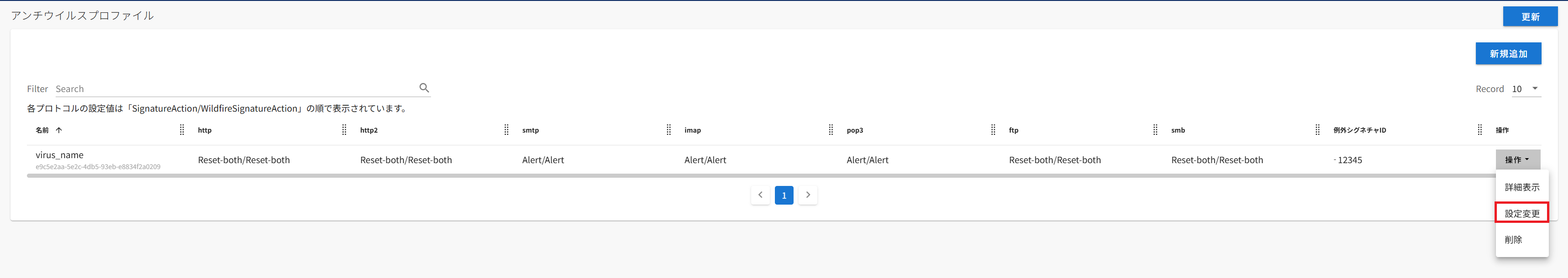The width and height of the screenshot is (1568, 278).
Task: Click the sort arrow beside 名前
Action: pyautogui.click(x=59, y=130)
